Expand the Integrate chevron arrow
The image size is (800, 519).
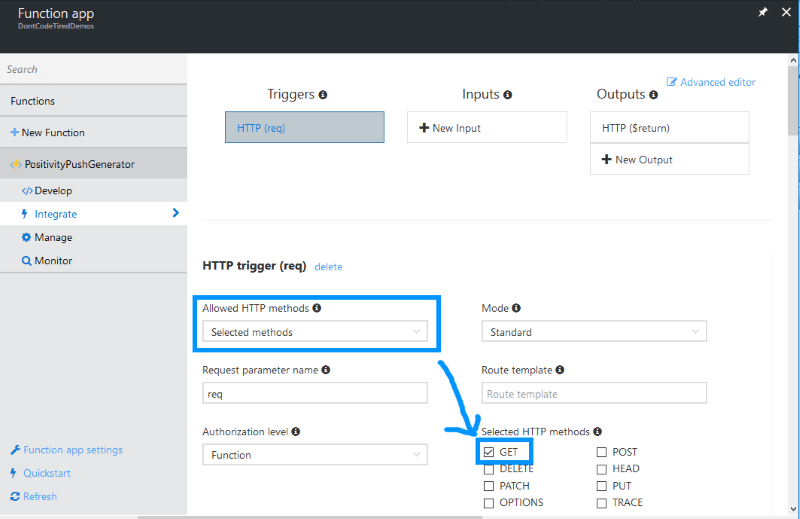pos(176,213)
